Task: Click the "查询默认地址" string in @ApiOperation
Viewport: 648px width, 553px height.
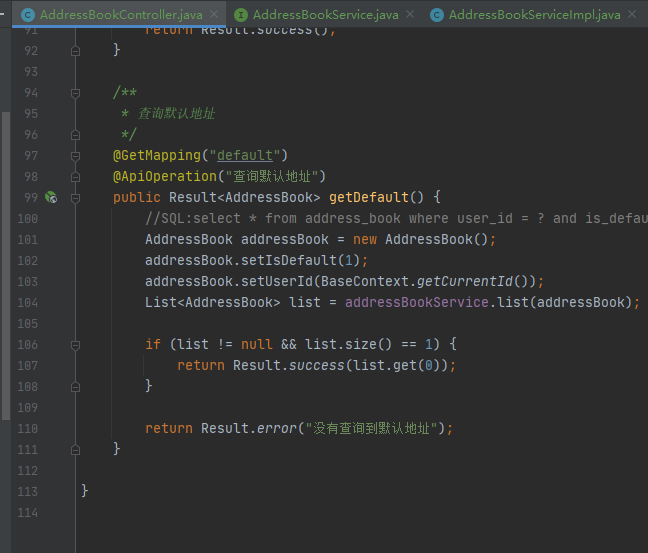Action: (272, 176)
